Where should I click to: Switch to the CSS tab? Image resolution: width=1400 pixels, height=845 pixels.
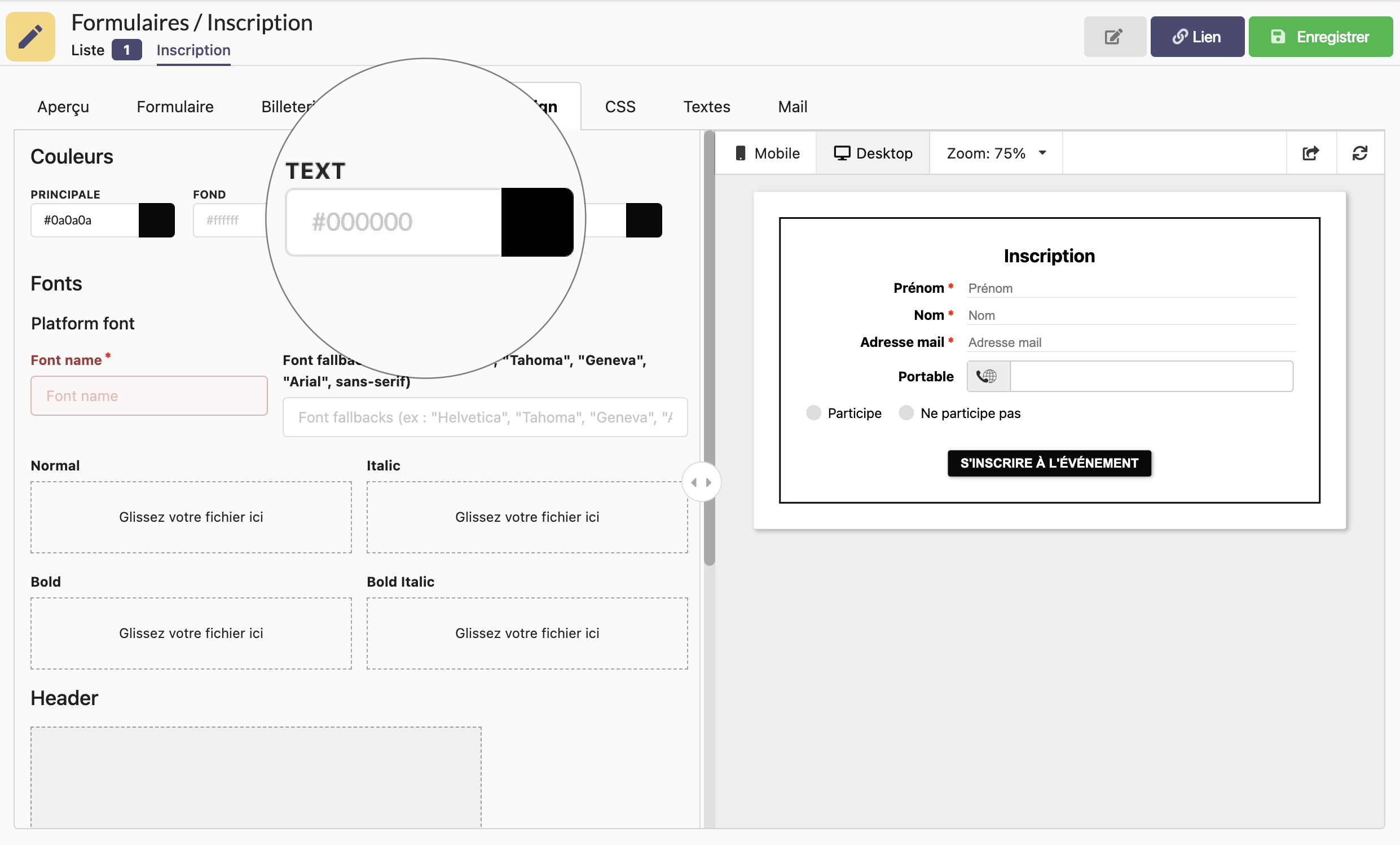pyautogui.click(x=619, y=107)
